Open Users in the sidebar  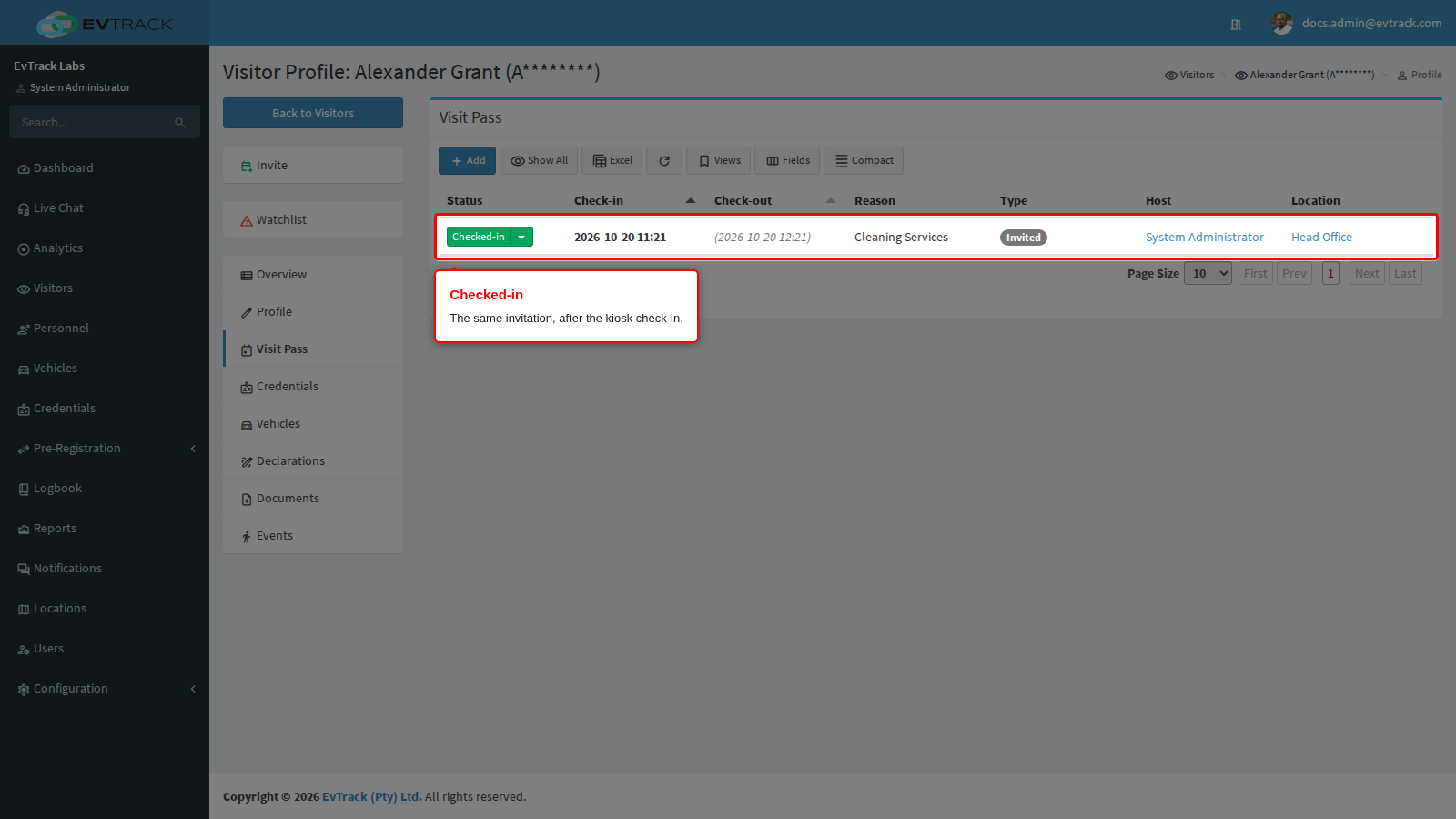[x=105, y=649]
